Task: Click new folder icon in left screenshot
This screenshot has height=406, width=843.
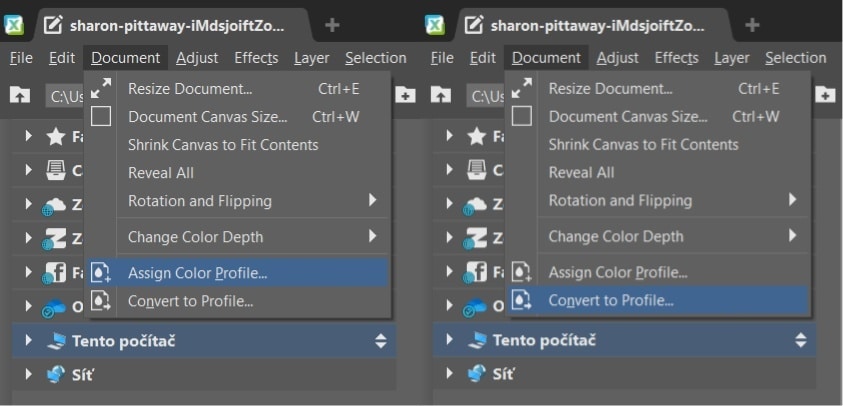Action: tap(405, 95)
